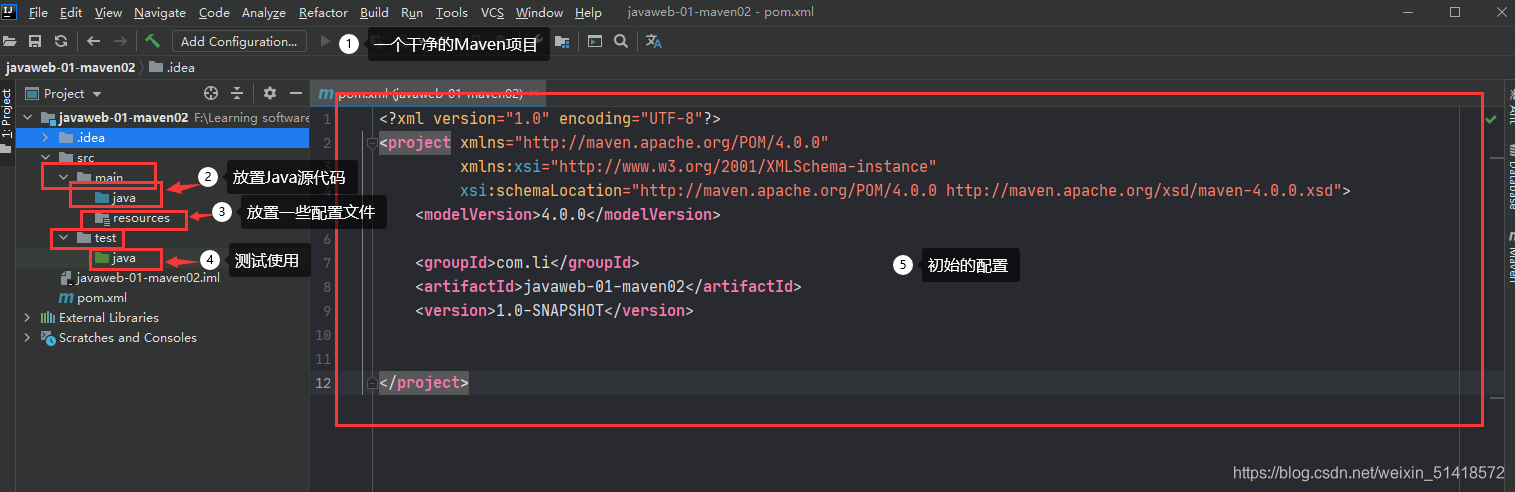Click the Add Configuration... button
This screenshot has height=492, width=1515.
click(239, 41)
